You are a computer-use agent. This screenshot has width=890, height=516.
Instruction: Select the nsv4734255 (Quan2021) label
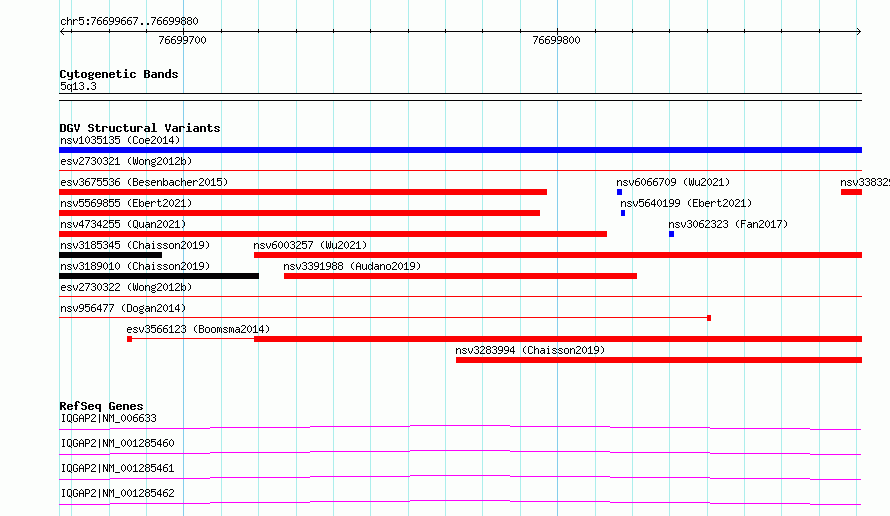[x=123, y=224]
